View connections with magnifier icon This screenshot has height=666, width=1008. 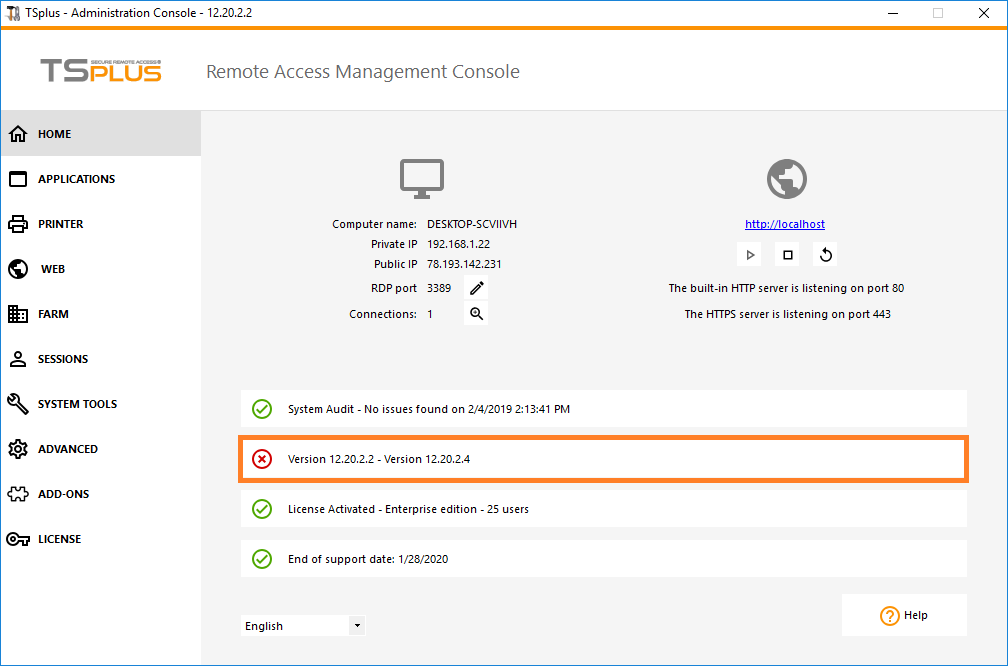(476, 314)
